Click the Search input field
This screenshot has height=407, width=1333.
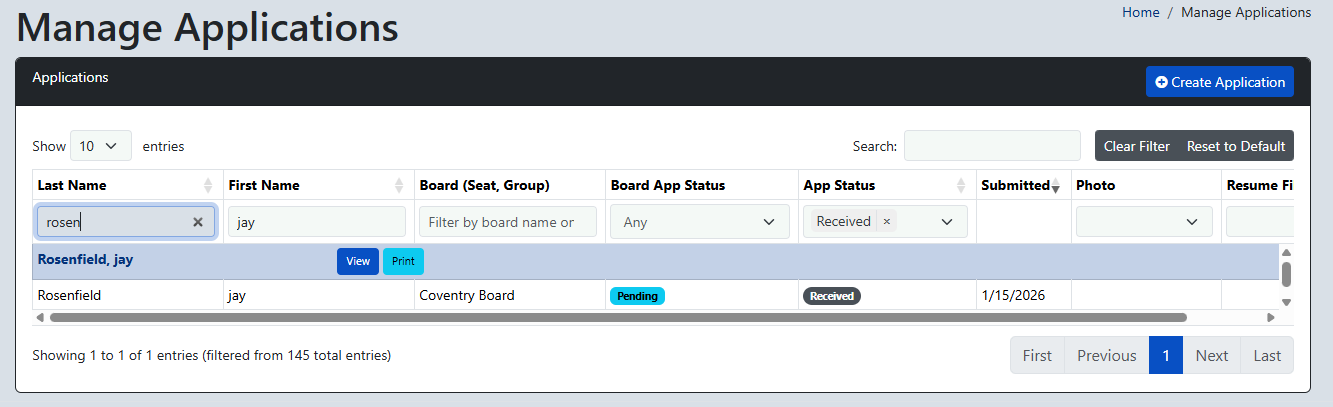992,146
